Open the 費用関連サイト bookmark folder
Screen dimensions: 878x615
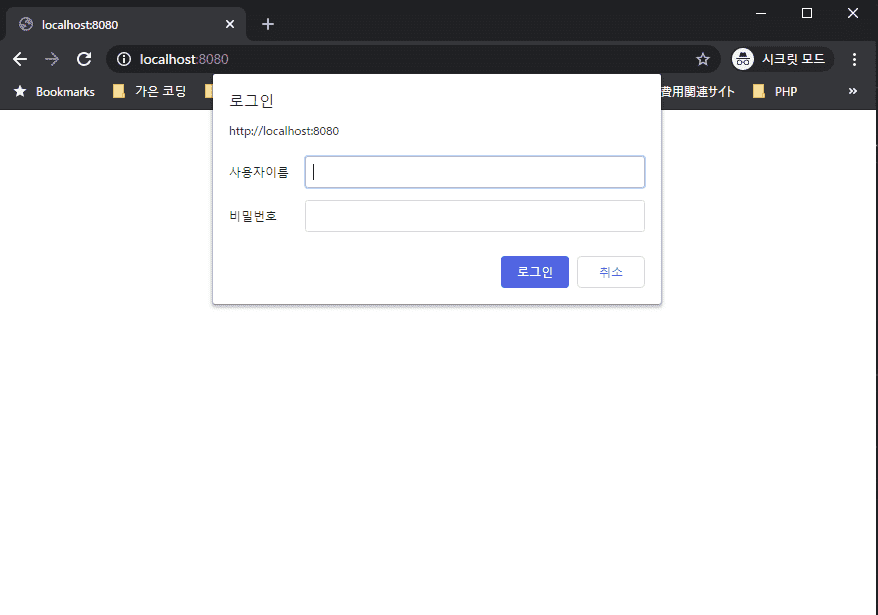point(698,91)
